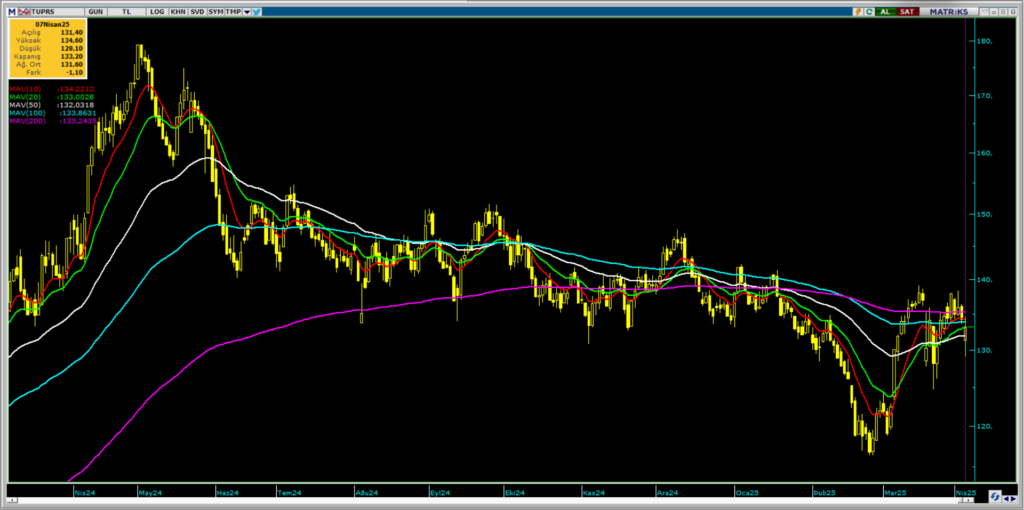1024x510 pixels.
Task: Click the Matriks M logo icon
Action: (x=10, y=11)
